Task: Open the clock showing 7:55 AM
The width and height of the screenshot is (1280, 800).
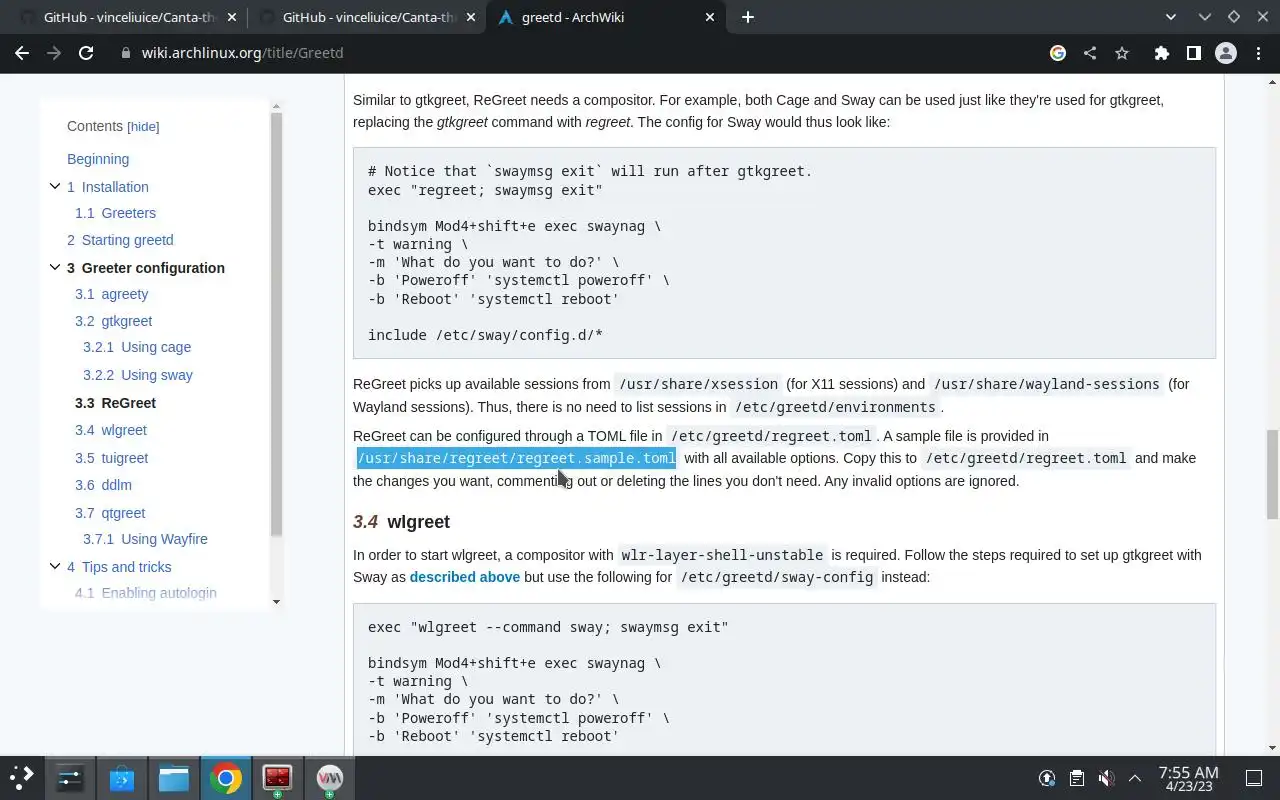Action: click(x=1188, y=778)
